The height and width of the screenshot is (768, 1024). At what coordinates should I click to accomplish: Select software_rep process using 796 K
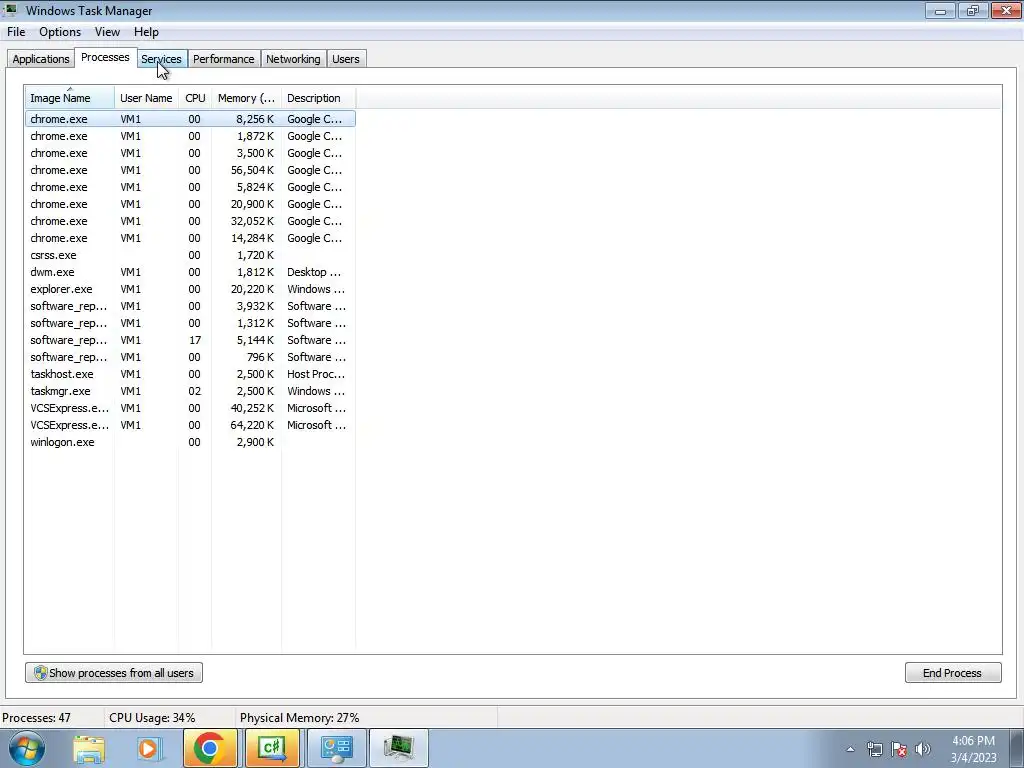190,357
